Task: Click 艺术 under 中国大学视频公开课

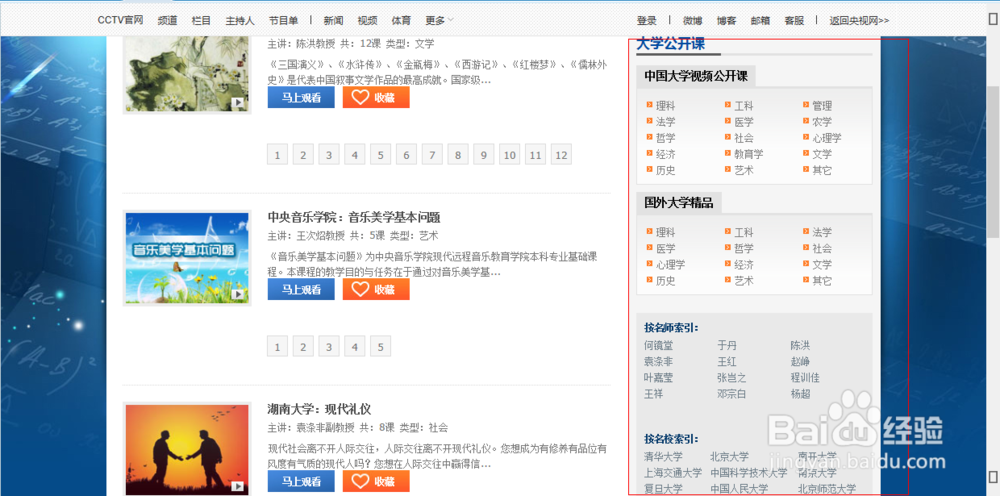Action: click(x=744, y=170)
